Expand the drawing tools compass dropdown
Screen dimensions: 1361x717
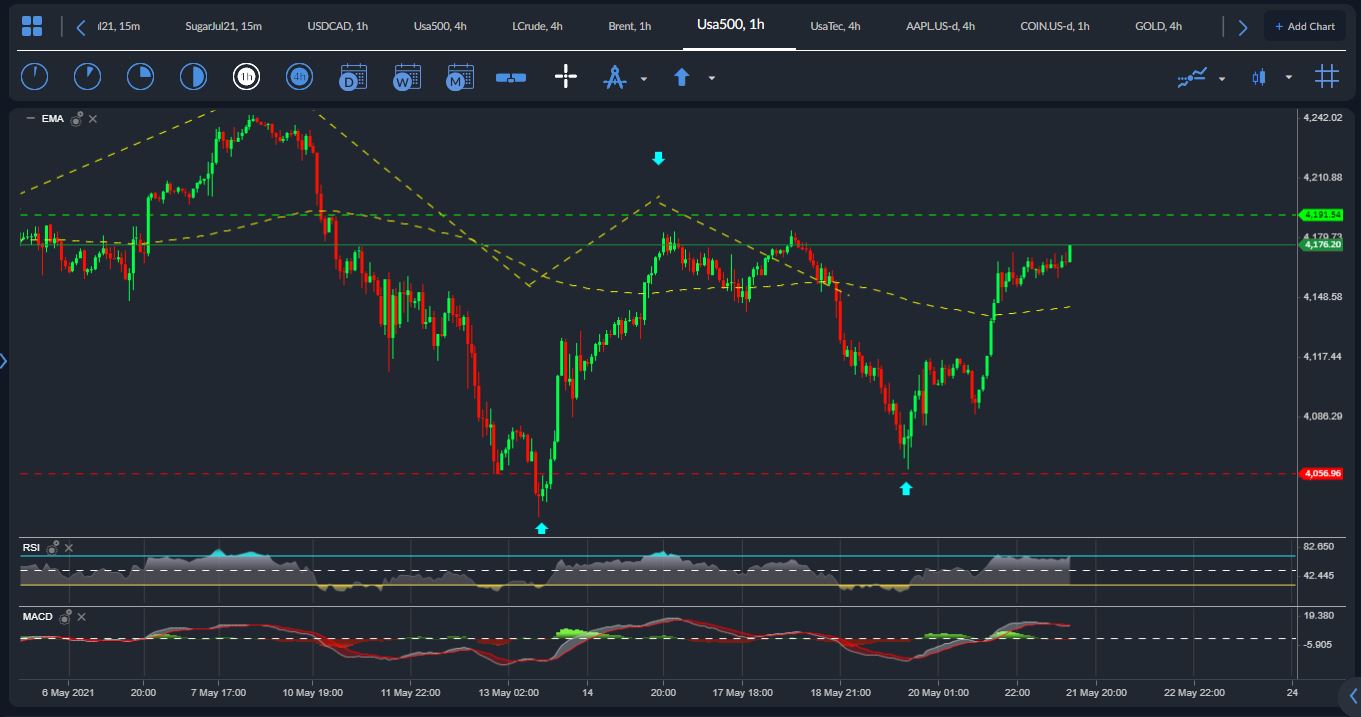644,78
